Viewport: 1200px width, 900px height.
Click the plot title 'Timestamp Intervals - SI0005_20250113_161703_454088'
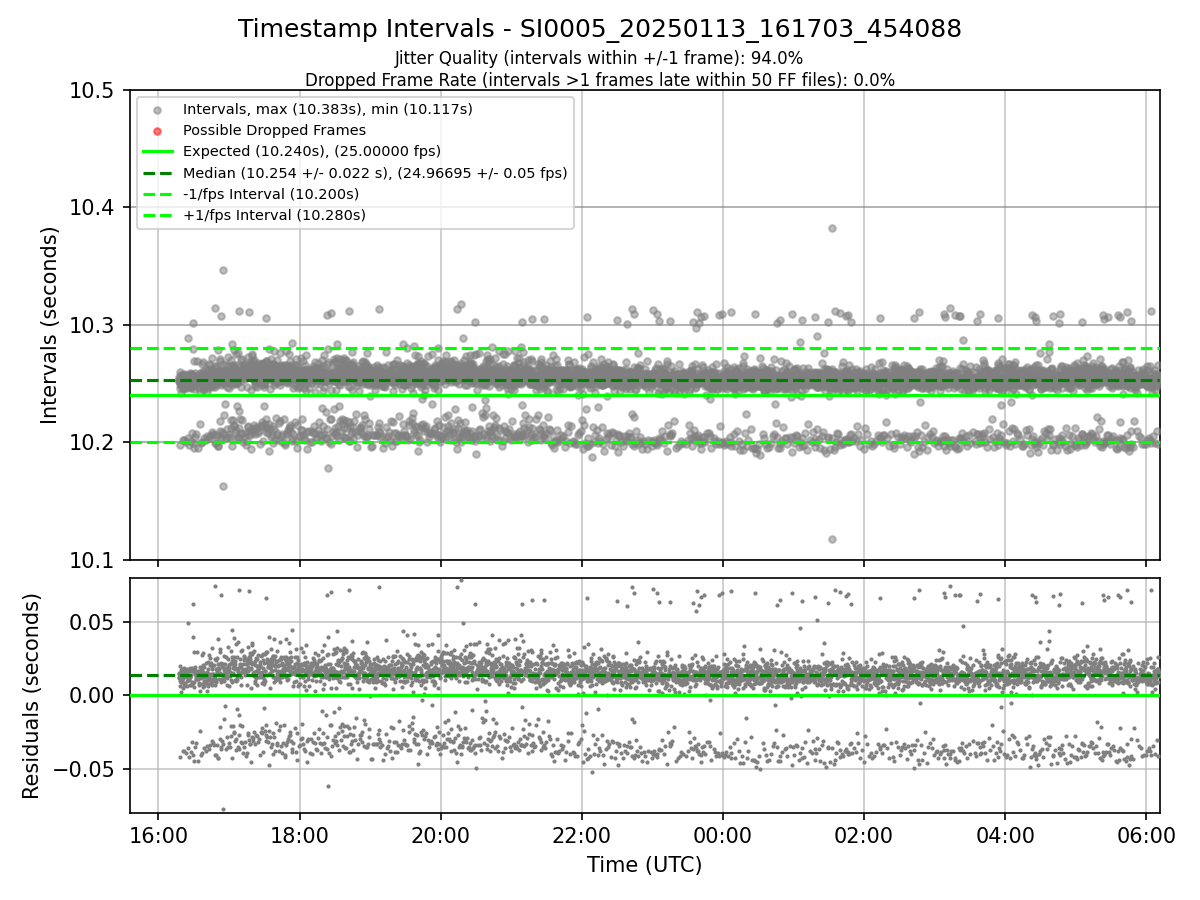(599, 29)
